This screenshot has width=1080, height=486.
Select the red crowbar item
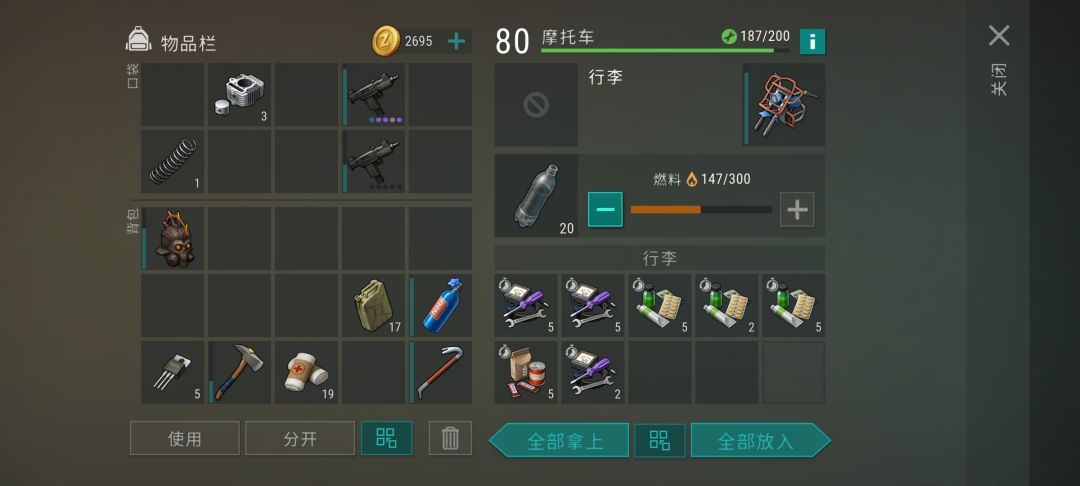440,372
